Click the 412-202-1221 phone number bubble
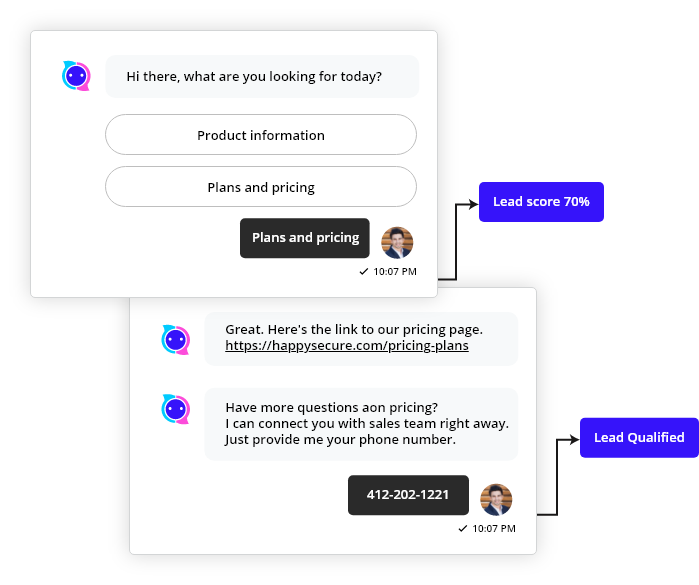The width and height of the screenshot is (699, 585). pos(408,495)
